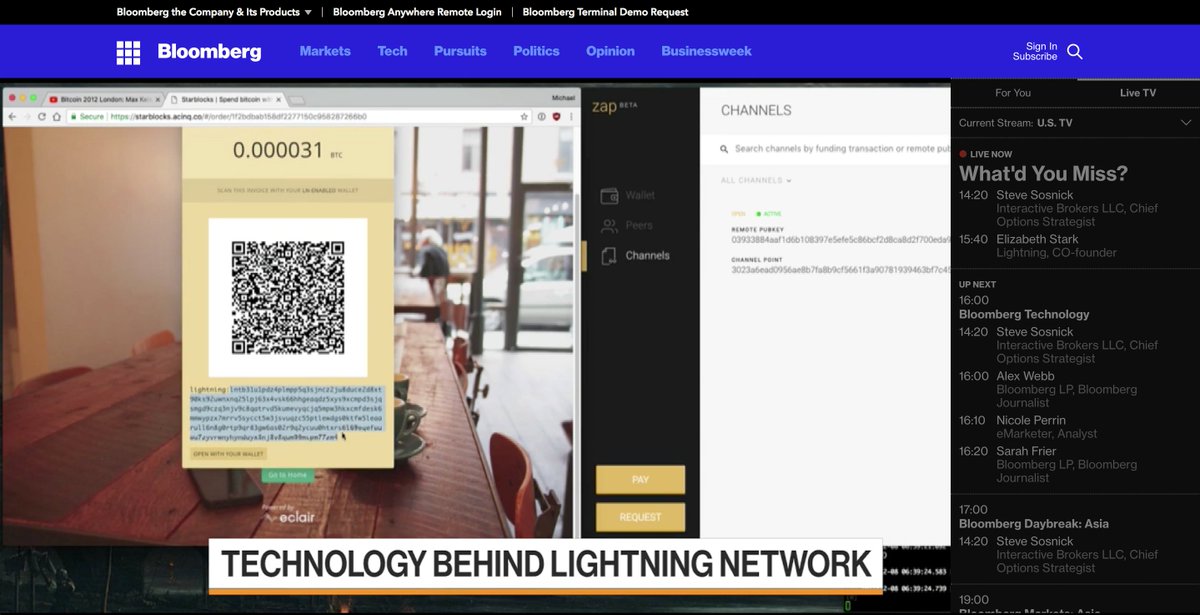The width and height of the screenshot is (1200, 615).
Task: Click the Starblocks invoice QR code
Action: (288, 298)
